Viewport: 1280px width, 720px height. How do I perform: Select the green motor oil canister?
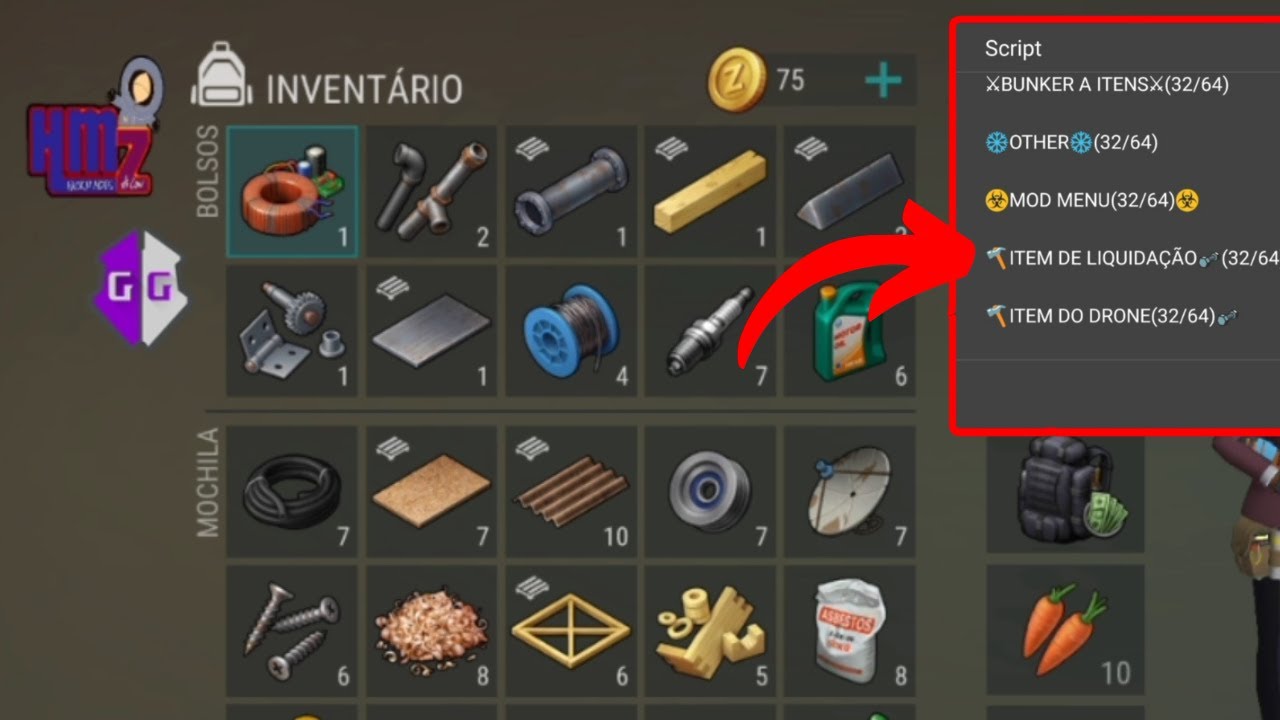848,330
